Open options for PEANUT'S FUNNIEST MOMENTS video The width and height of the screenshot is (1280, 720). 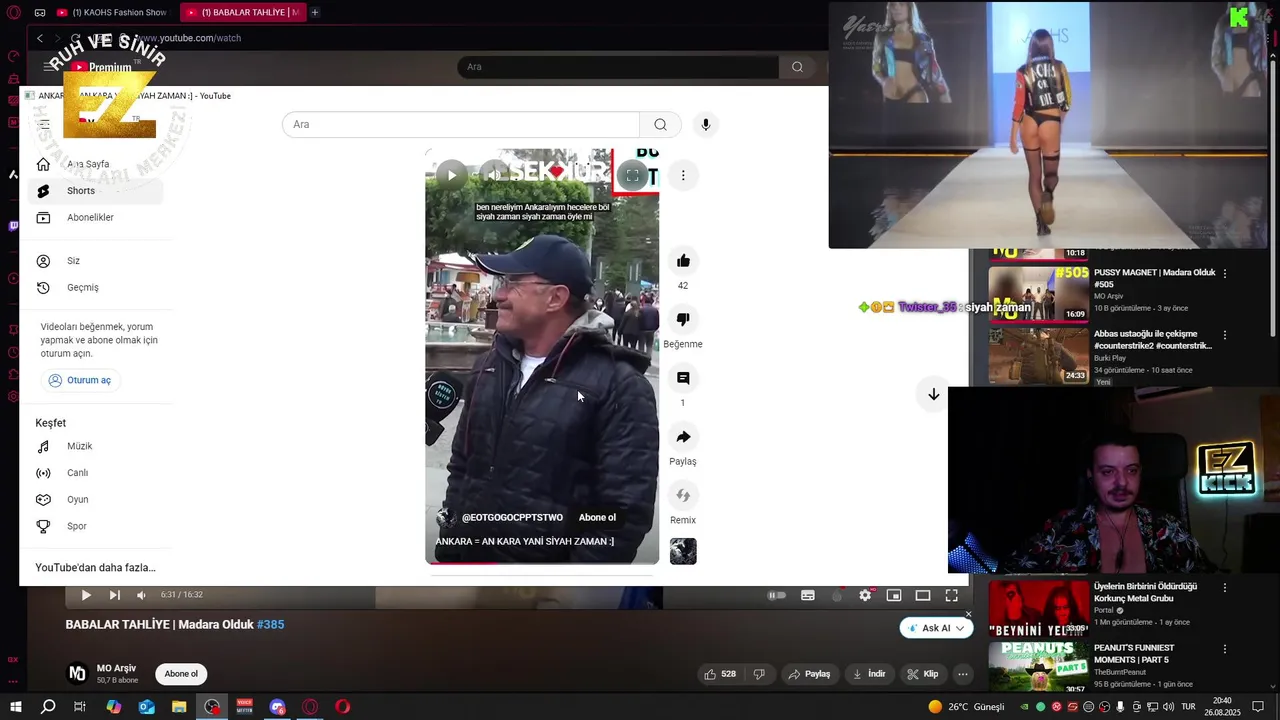(1225, 649)
